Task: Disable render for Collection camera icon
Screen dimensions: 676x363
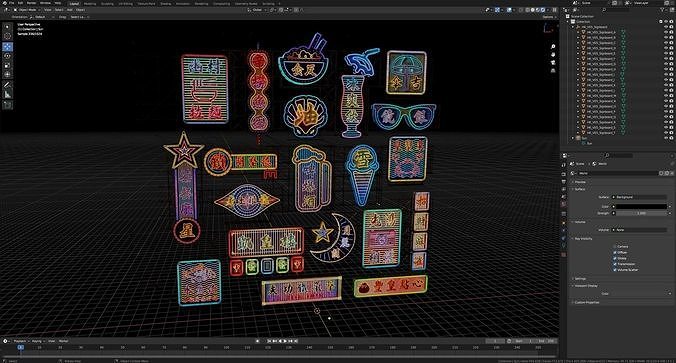Action: tap(671, 22)
